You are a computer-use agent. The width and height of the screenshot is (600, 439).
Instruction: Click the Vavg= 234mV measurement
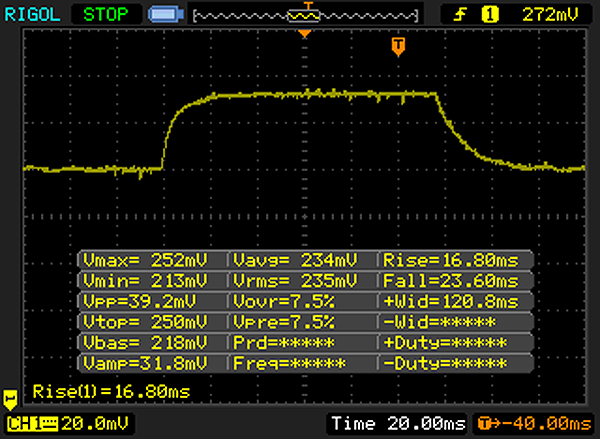[295, 261]
